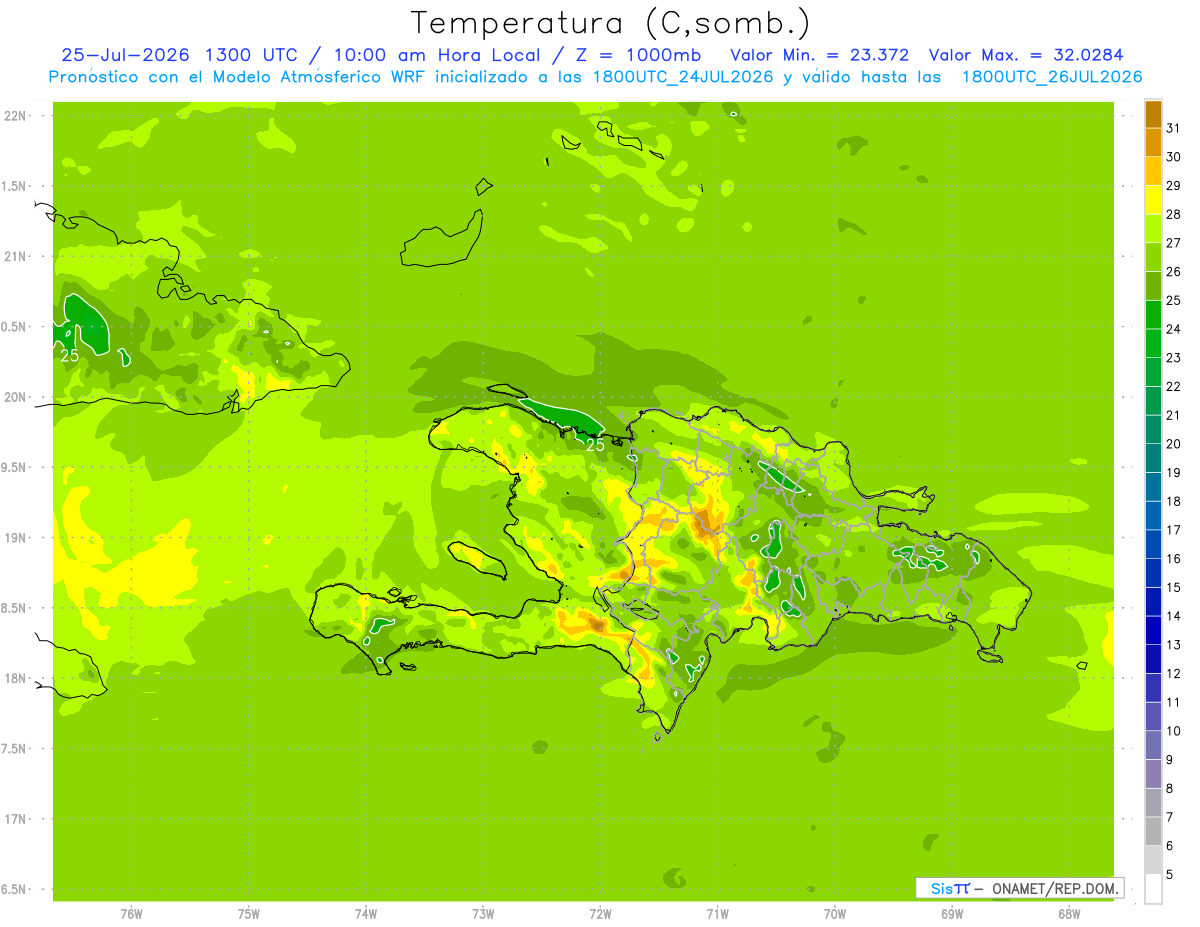The height and width of the screenshot is (927, 1200).
Task: Click the olive green swatch between 25 and 26
Action: click(x=1153, y=286)
